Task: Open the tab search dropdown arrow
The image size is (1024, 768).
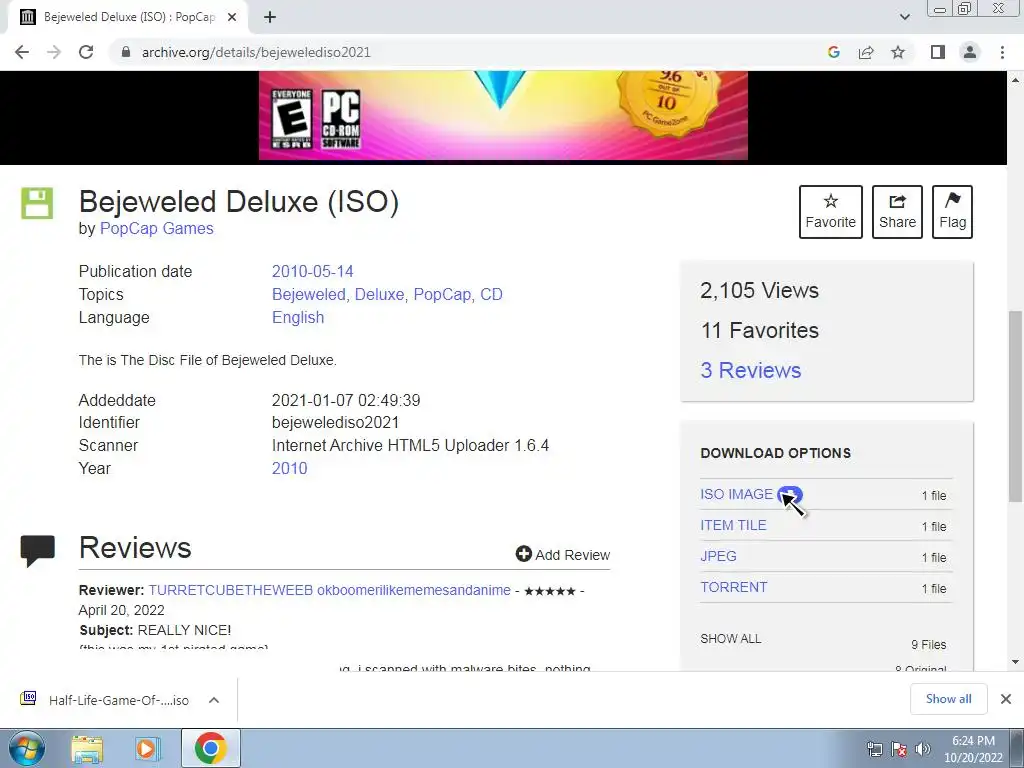Action: pos(904,17)
